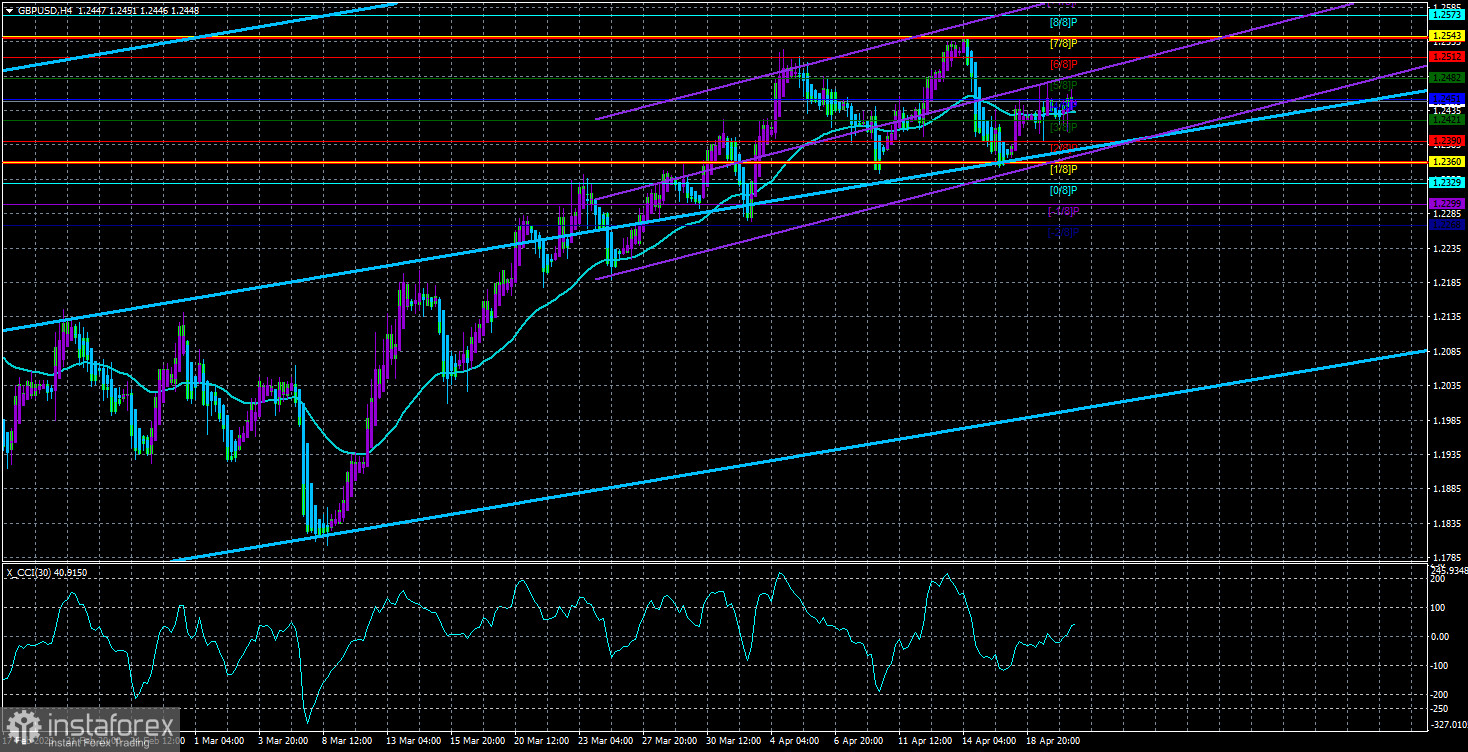The height and width of the screenshot is (752, 1468).
Task: Click the red 1.2390 price label
Action: click(x=1448, y=140)
